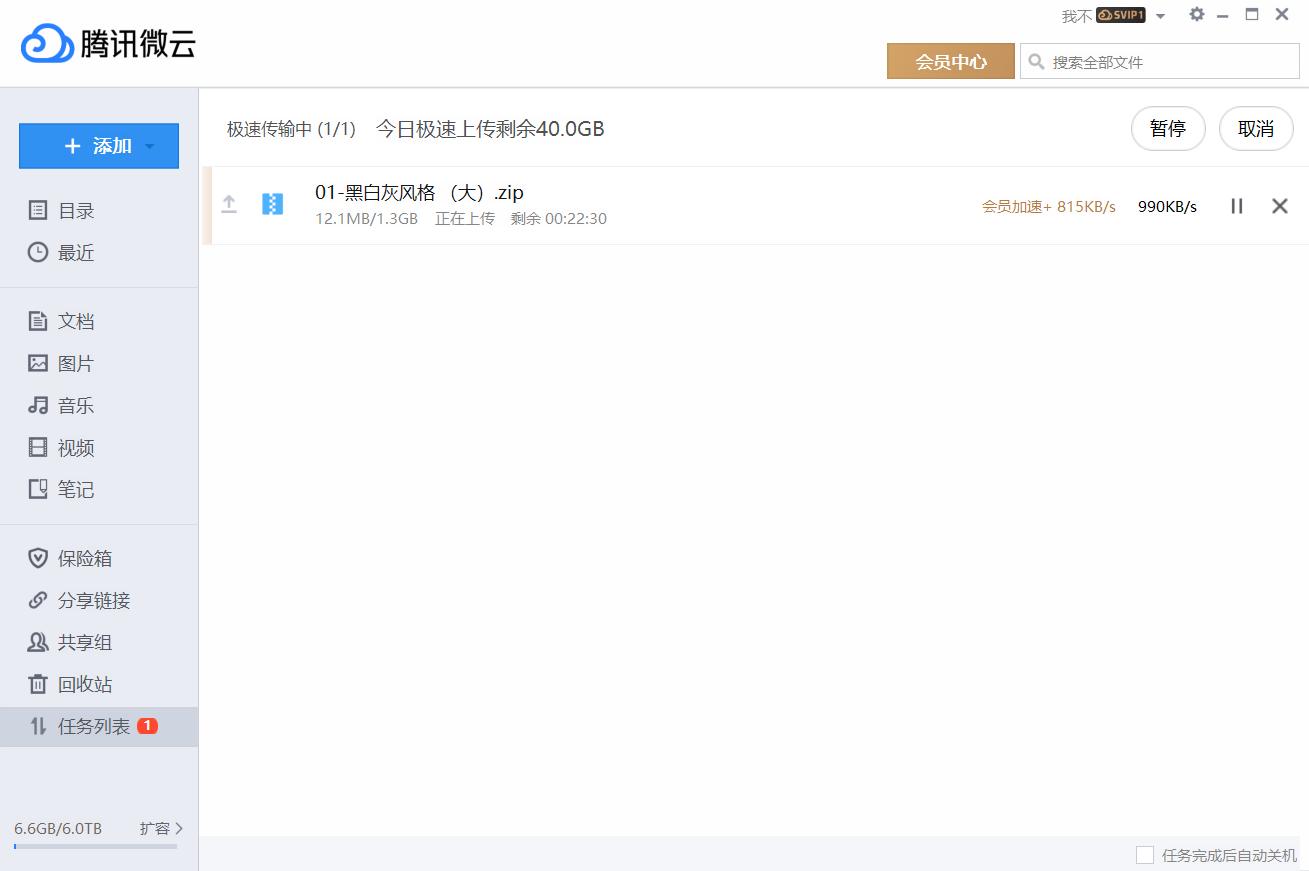Enable 任务完成后自动关机 auto shutdown option
The width and height of the screenshot is (1309, 871).
click(x=1143, y=853)
